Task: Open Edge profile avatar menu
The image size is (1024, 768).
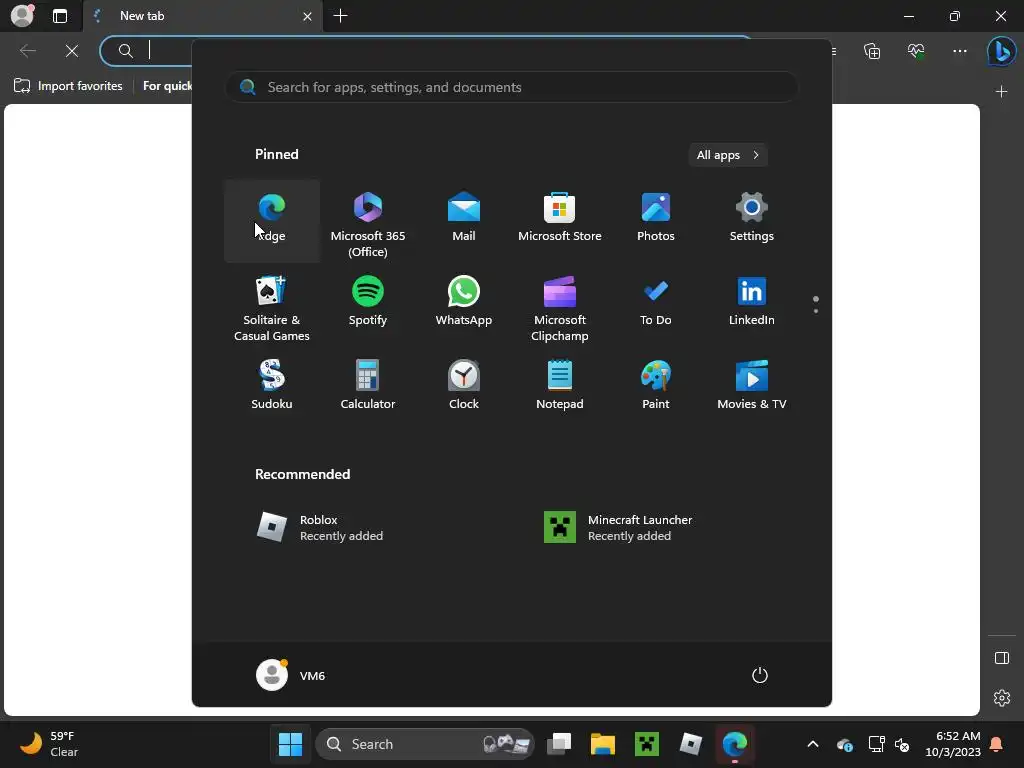Action: (23, 16)
